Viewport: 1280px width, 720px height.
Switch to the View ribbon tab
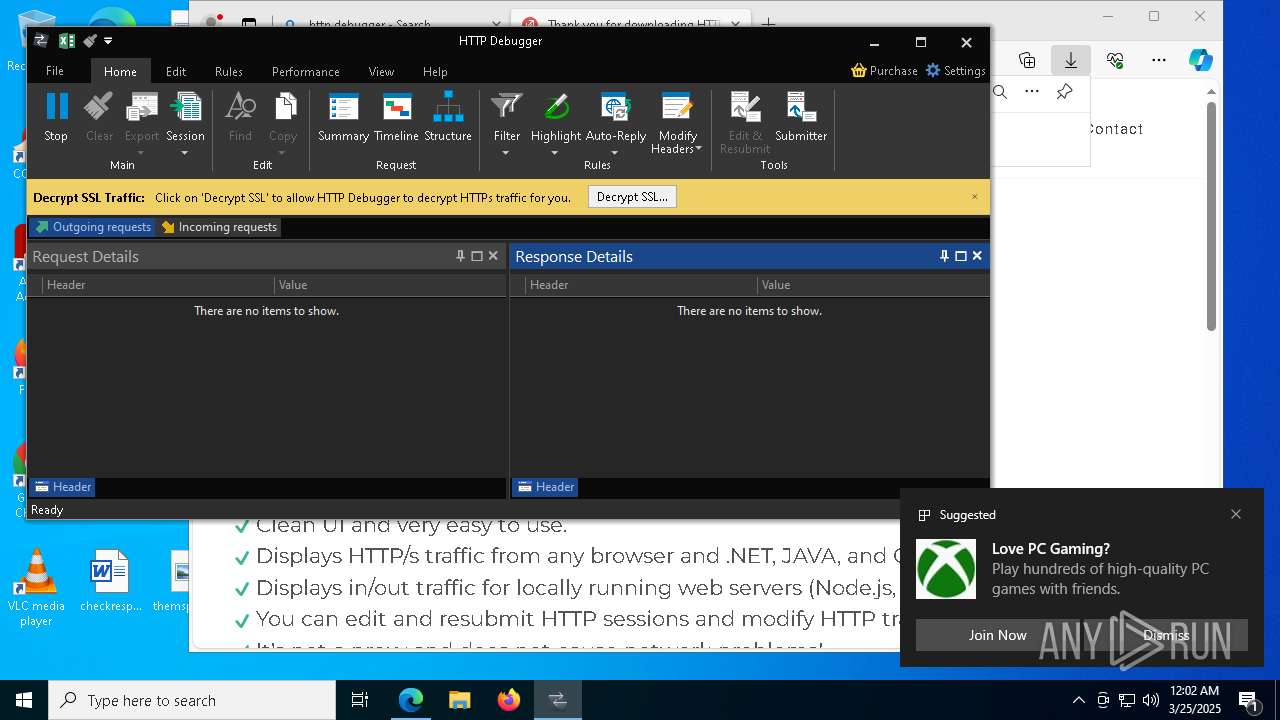coord(381,71)
